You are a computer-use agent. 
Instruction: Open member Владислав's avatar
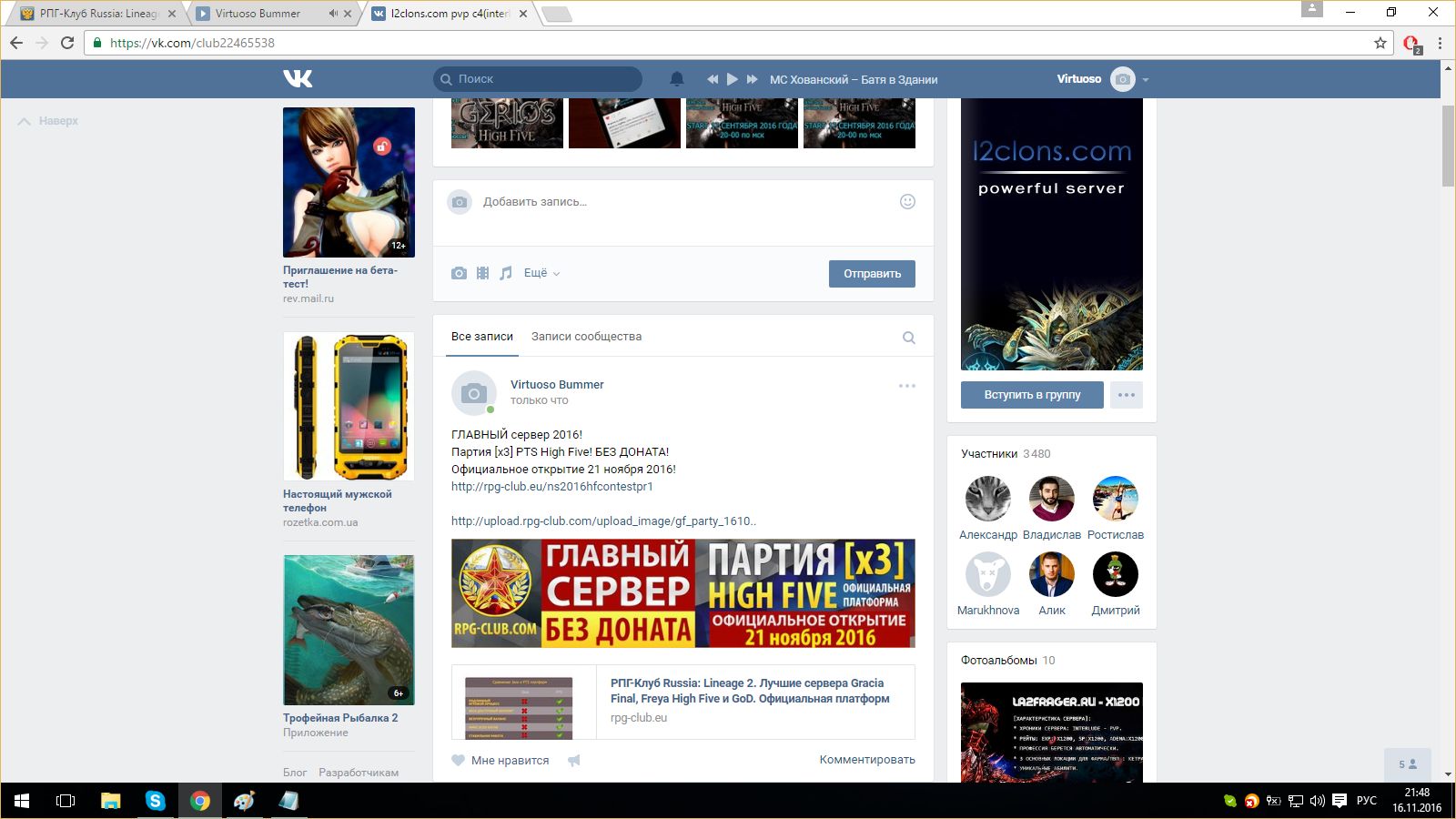coord(1052,499)
